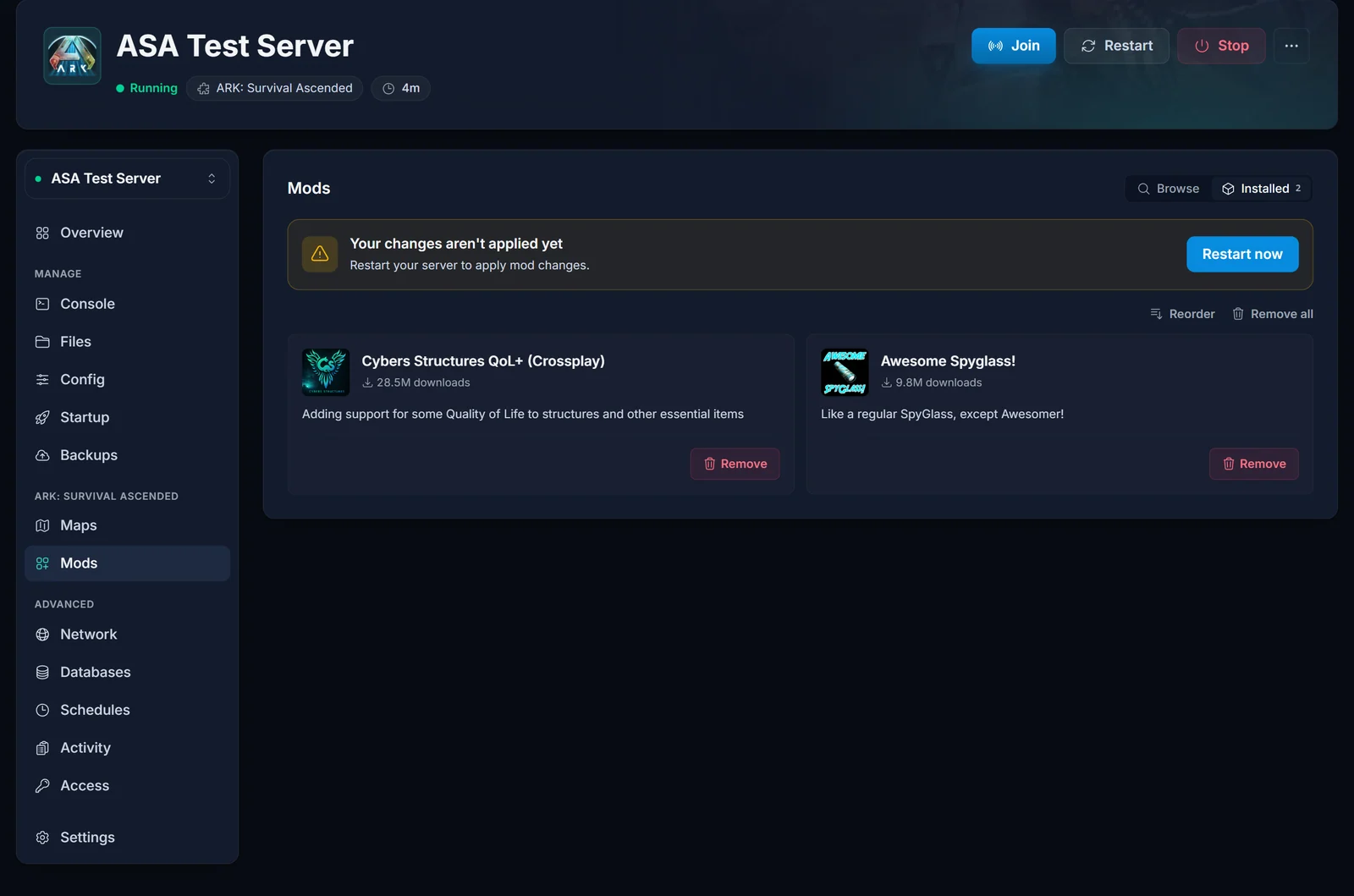Open the Maps section
The width and height of the screenshot is (1354, 896).
[x=127, y=525]
